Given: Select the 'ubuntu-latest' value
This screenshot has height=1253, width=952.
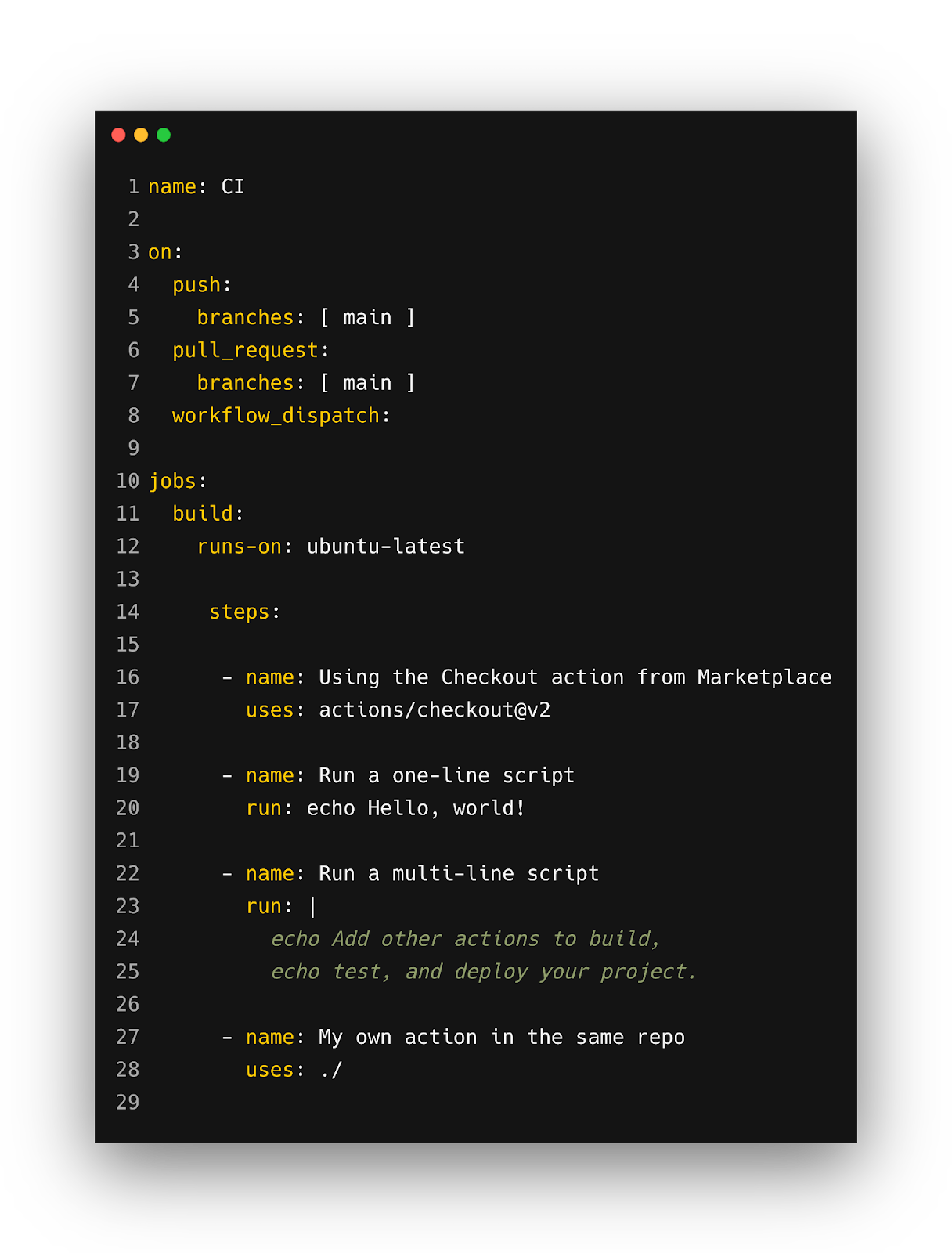Looking at the screenshot, I should coord(385,547).
